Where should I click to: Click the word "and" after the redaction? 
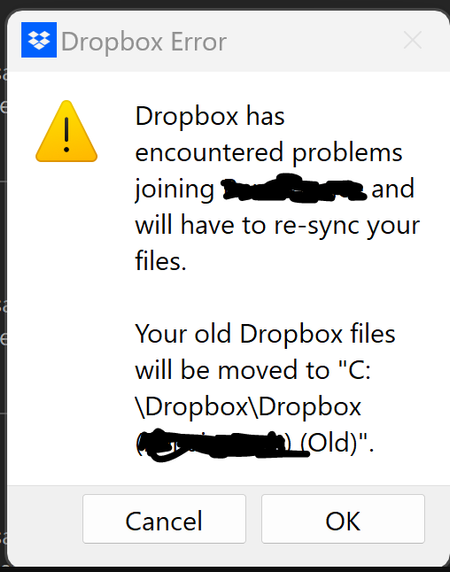393,189
